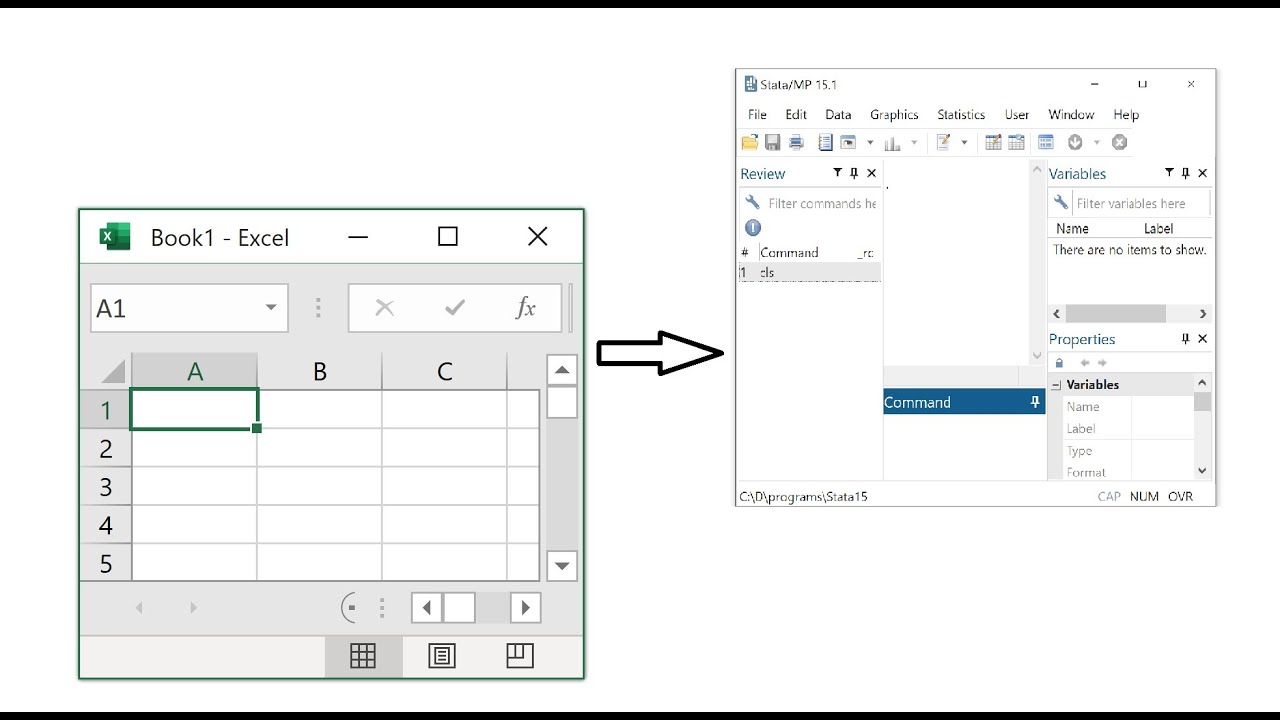
Task: Click Excel horizontal scrollbar right arrow
Action: tap(525, 607)
